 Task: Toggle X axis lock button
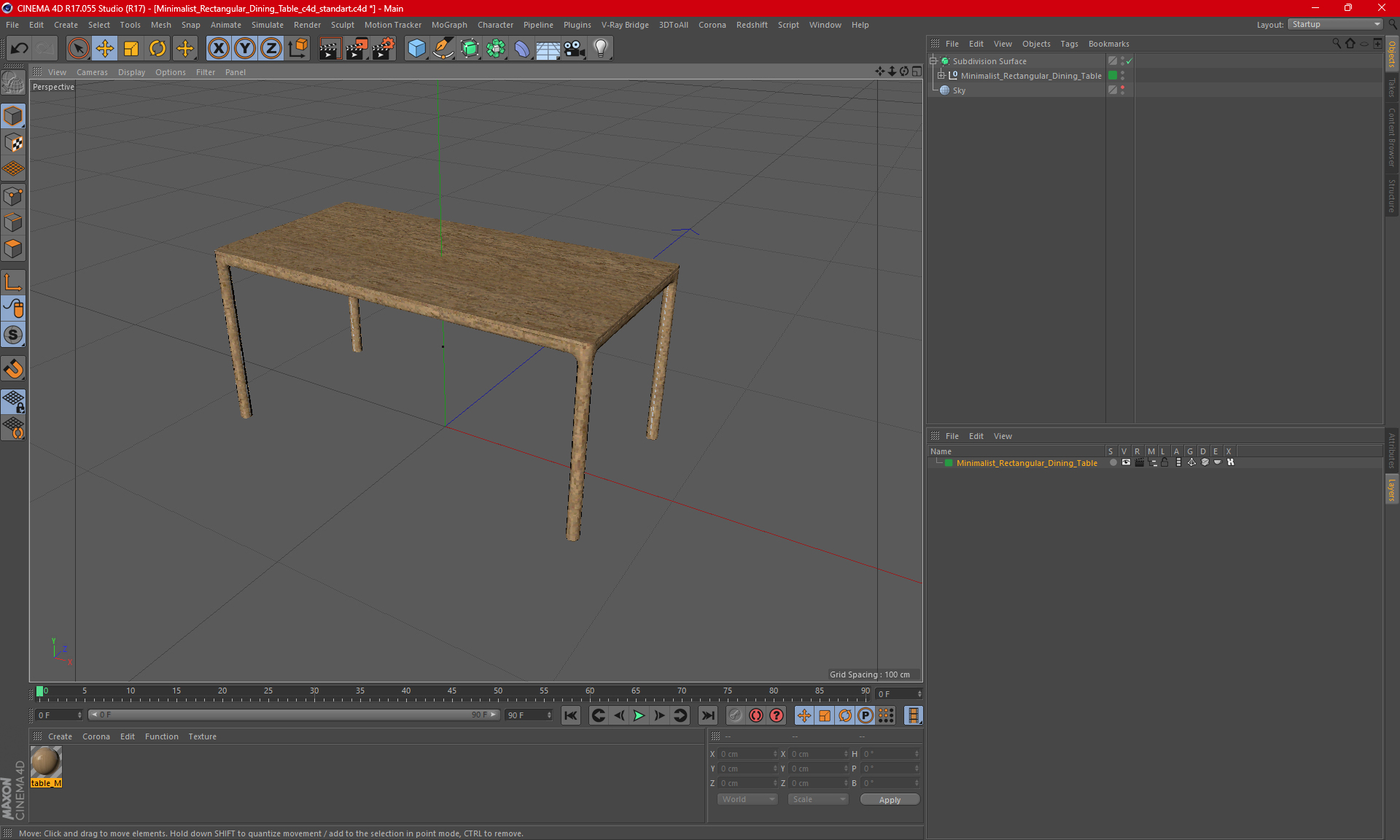pyautogui.click(x=218, y=49)
